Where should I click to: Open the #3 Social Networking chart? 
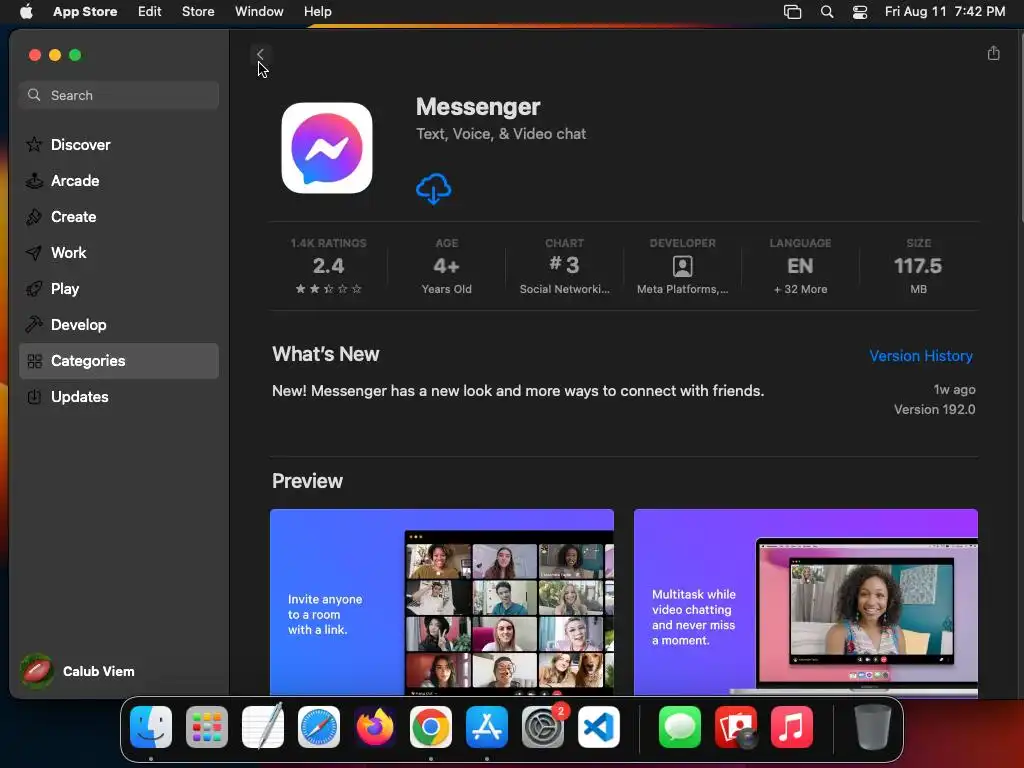click(x=564, y=266)
